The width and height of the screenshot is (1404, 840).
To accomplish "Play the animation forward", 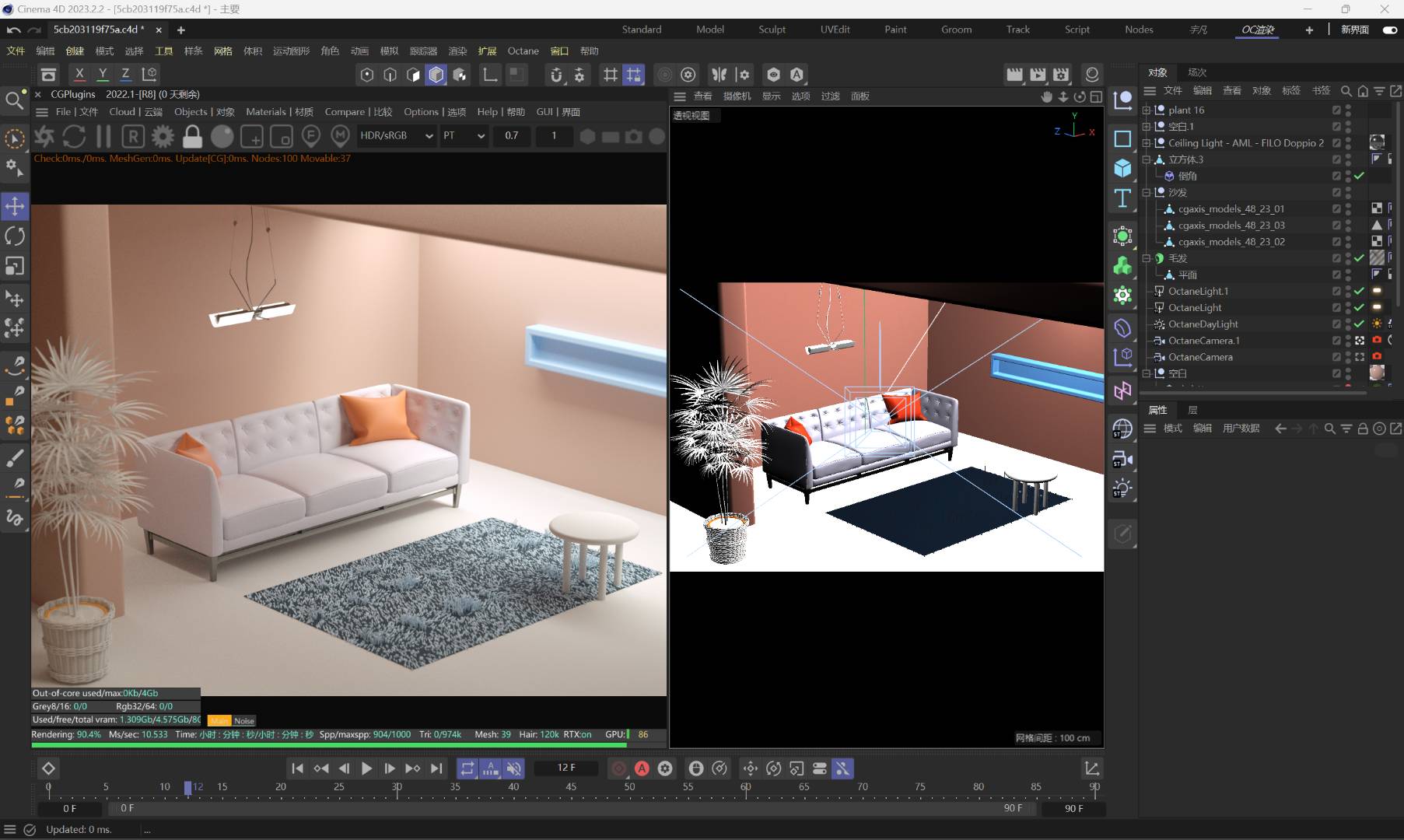I will pyautogui.click(x=366, y=768).
